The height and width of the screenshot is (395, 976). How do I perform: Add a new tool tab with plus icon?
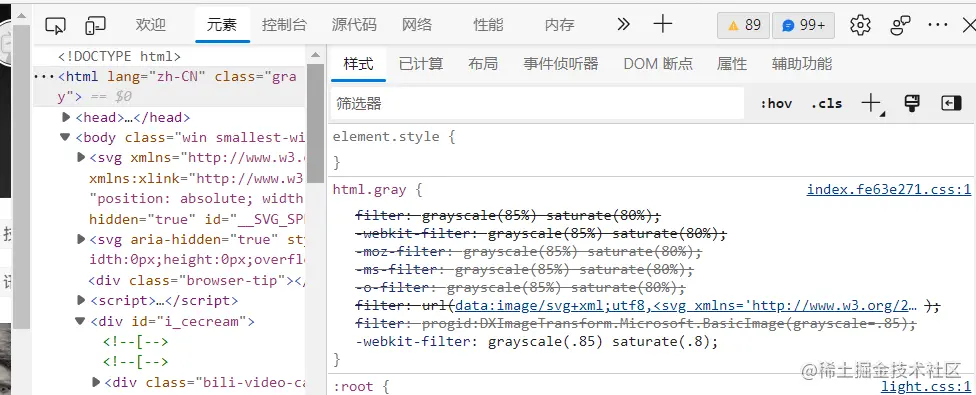pyautogui.click(x=663, y=24)
